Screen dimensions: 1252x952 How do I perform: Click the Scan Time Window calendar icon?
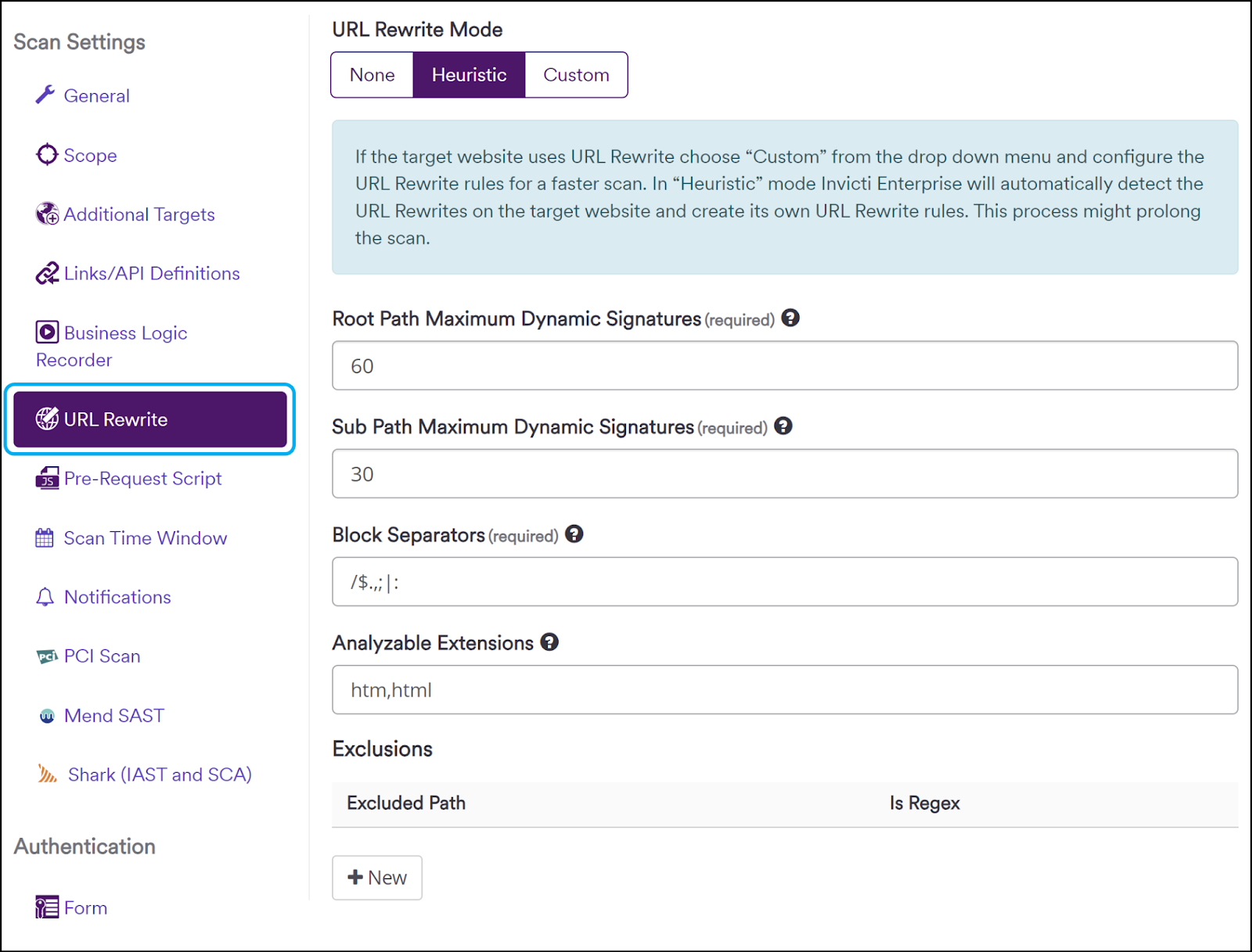pyautogui.click(x=47, y=537)
